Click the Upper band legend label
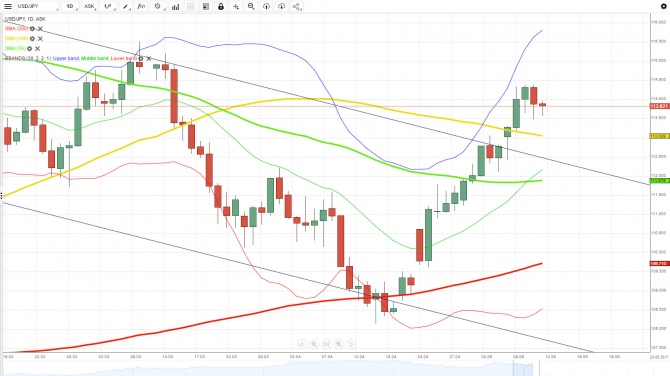The height and width of the screenshot is (376, 670). 66,59
